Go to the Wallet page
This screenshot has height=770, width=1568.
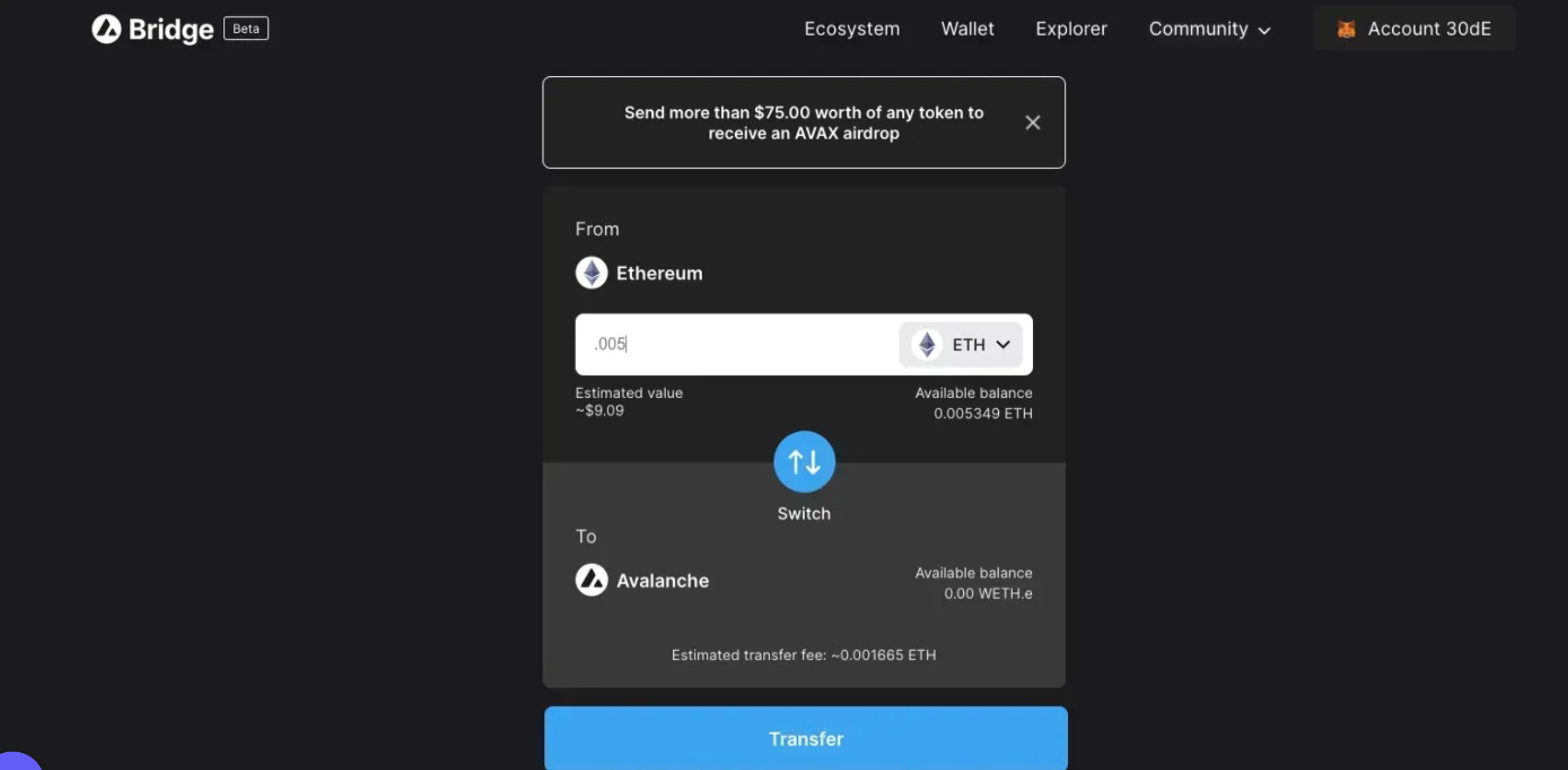pos(967,29)
